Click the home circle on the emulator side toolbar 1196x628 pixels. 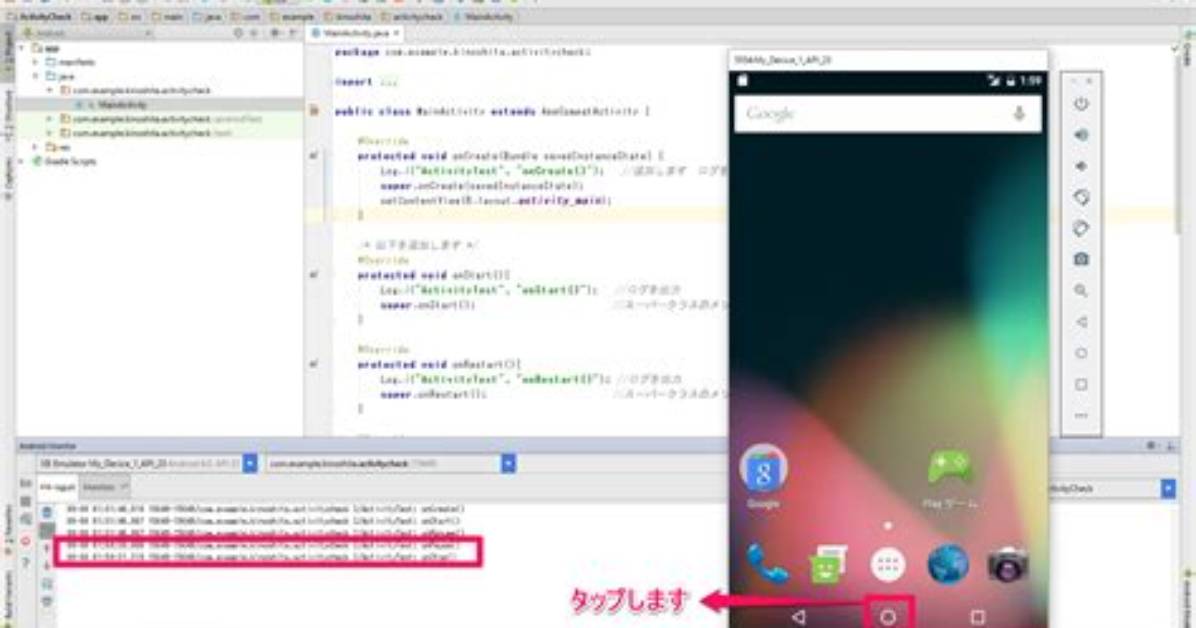click(x=1081, y=353)
